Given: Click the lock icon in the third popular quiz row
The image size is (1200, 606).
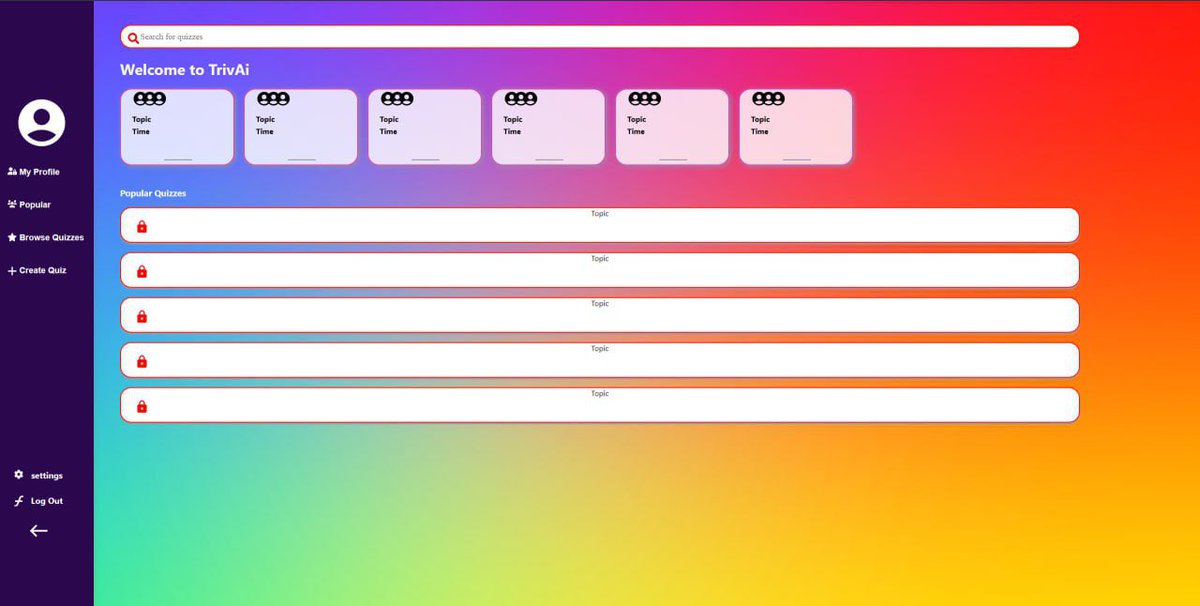Looking at the screenshot, I should [142, 317].
